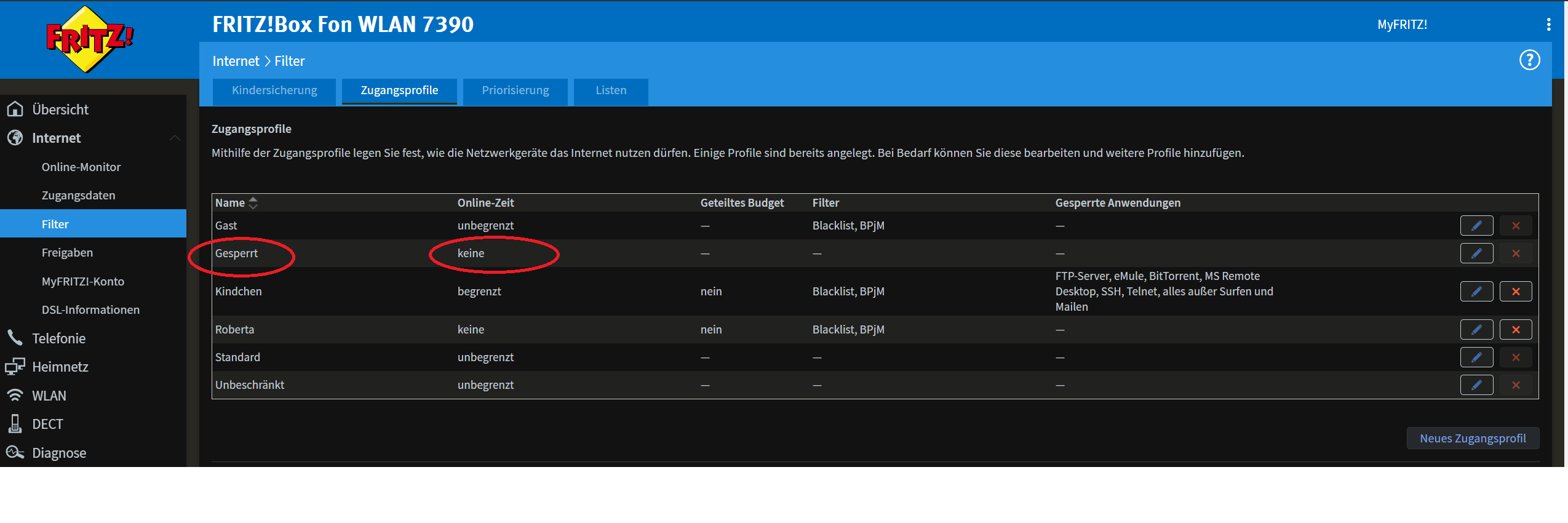This screenshot has height=523, width=1568.
Task: Click the Internet globe icon
Action: (x=15, y=138)
